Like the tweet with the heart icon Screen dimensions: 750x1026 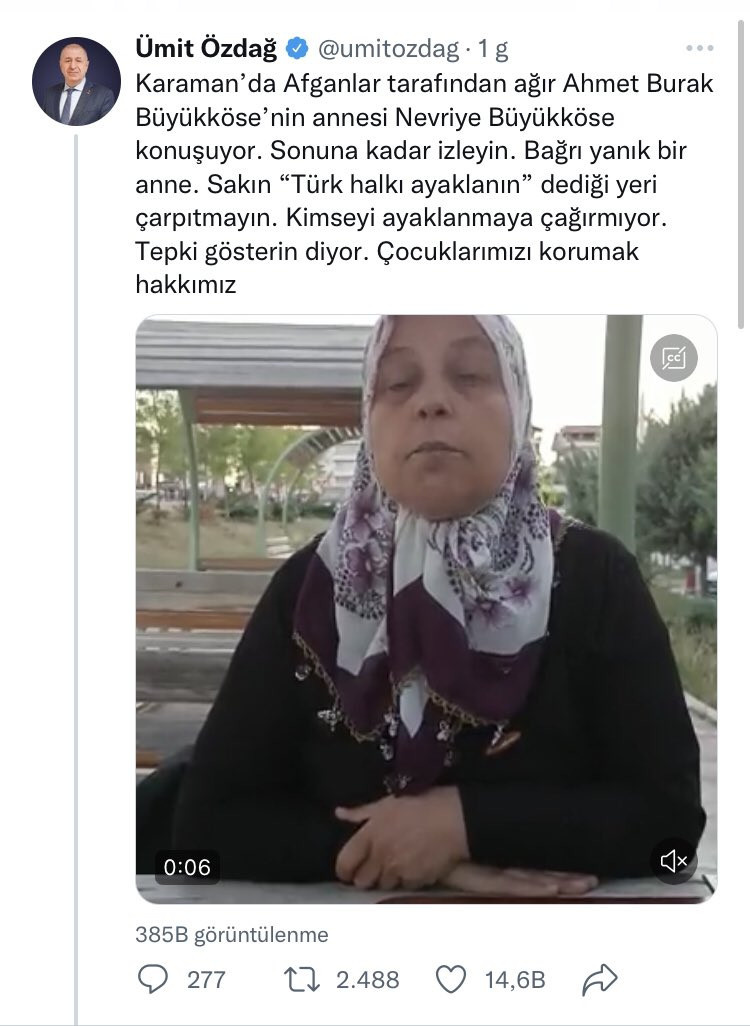(451, 980)
